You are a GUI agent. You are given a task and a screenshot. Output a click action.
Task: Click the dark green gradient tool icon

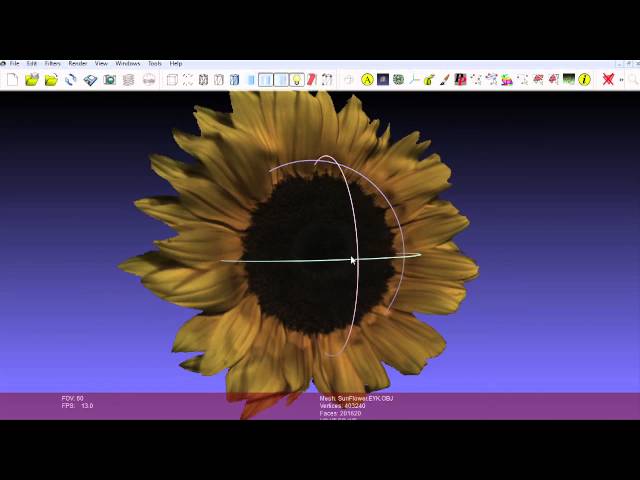tap(569, 79)
